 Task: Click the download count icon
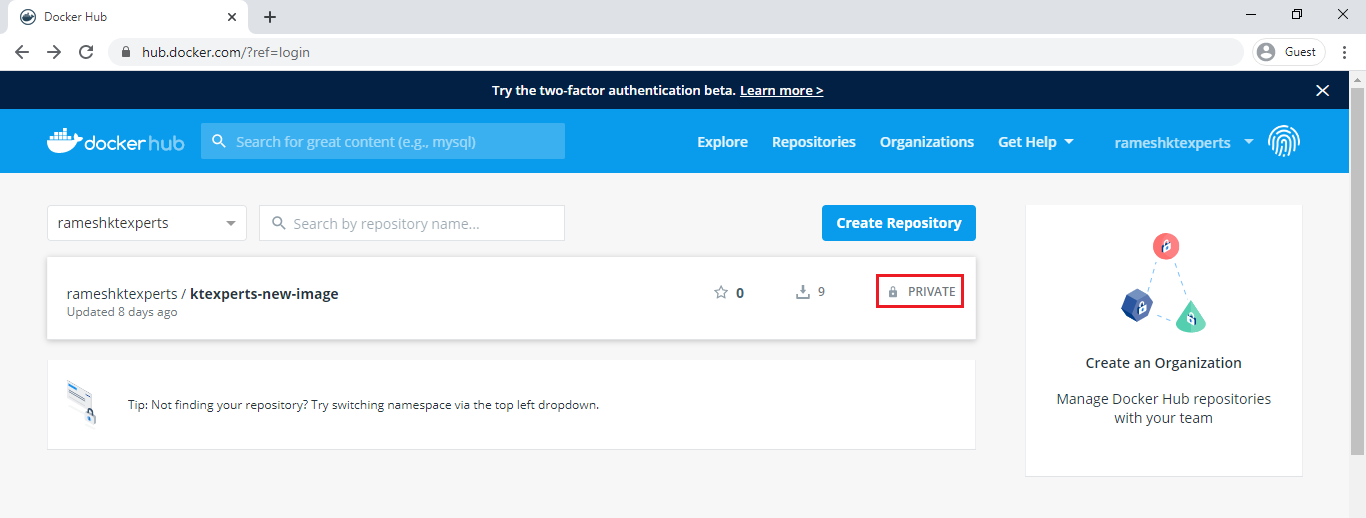[802, 292]
